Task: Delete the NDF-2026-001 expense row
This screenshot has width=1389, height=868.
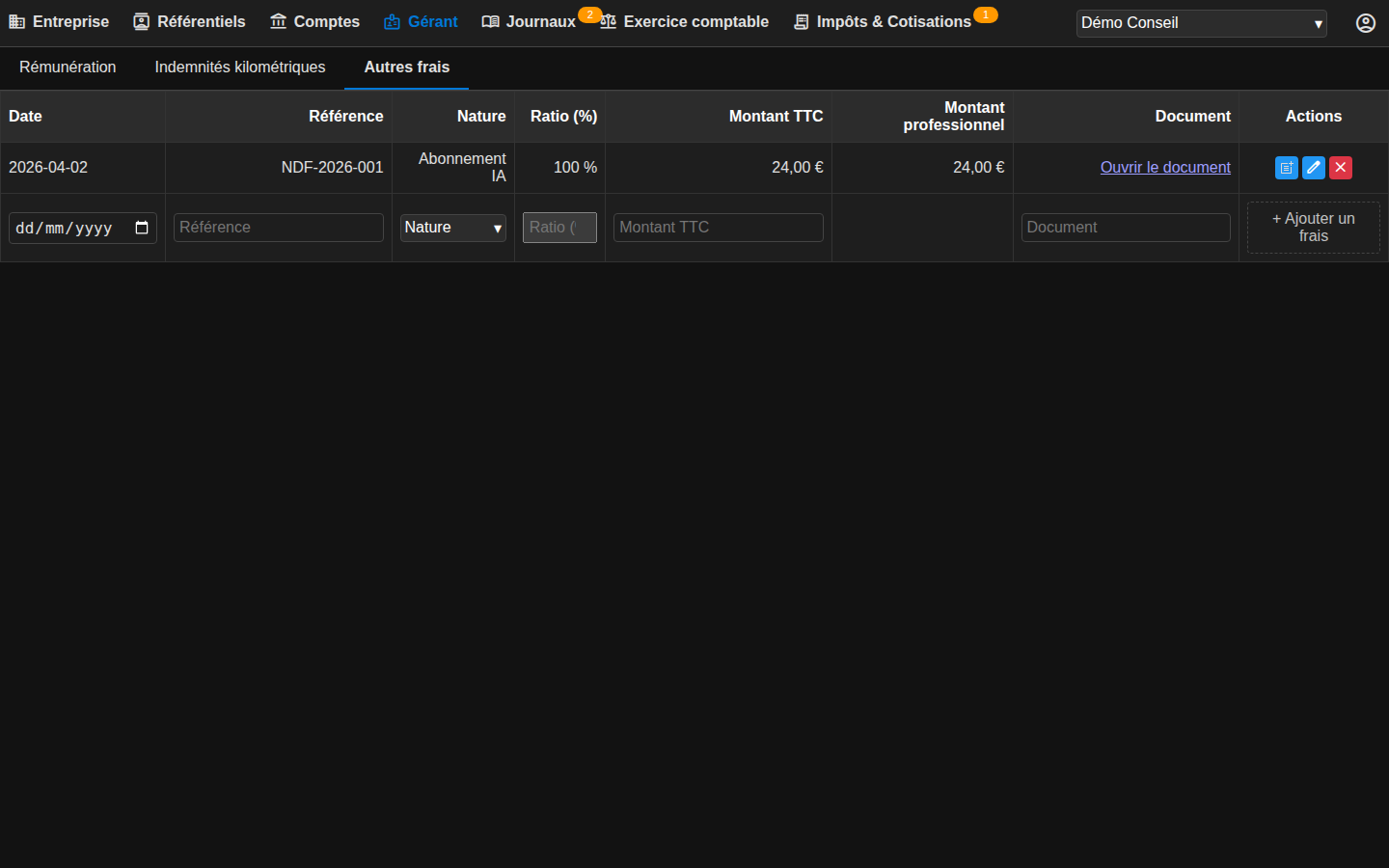Action: point(1340,168)
